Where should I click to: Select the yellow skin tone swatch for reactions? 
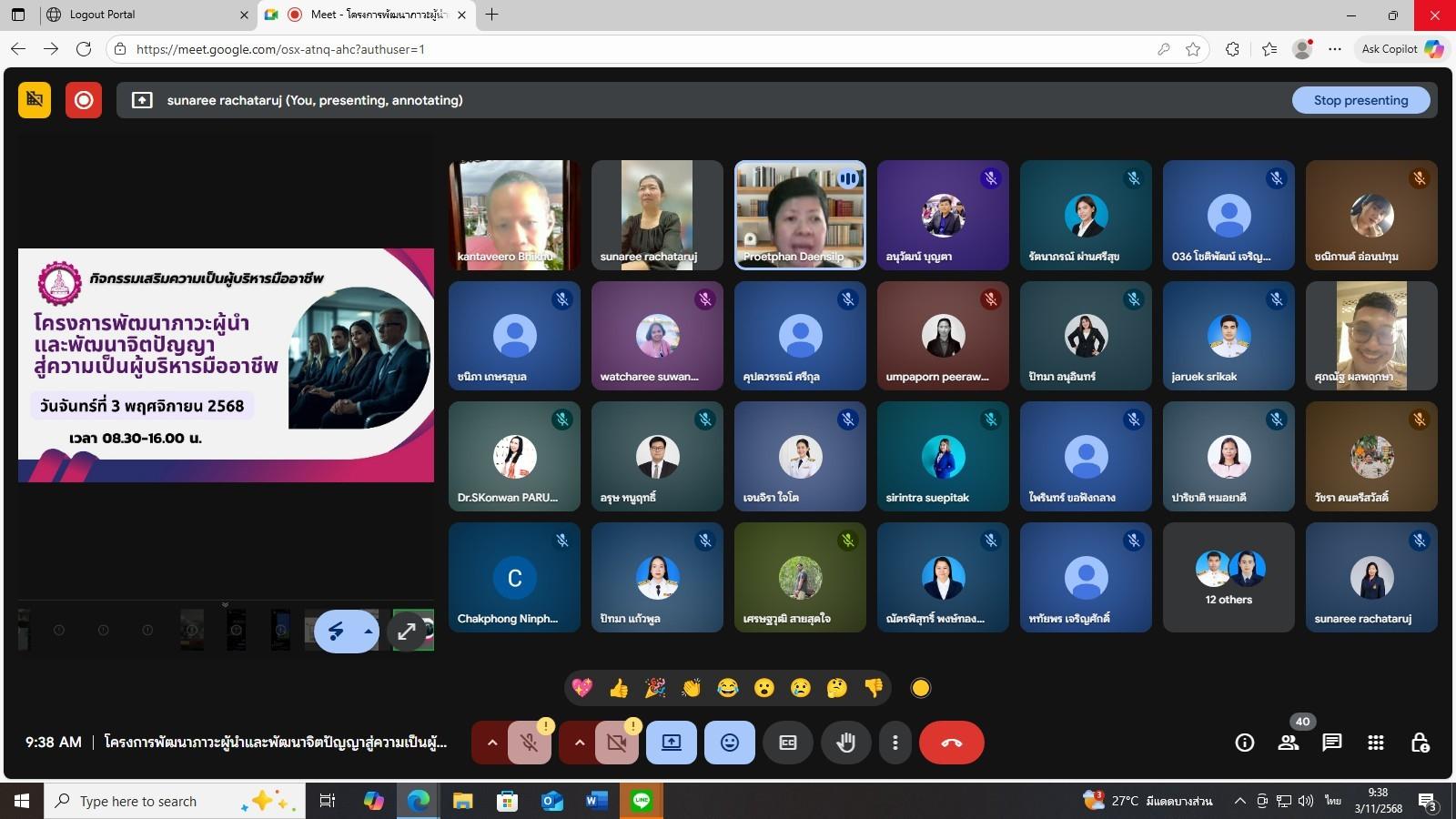click(x=921, y=688)
